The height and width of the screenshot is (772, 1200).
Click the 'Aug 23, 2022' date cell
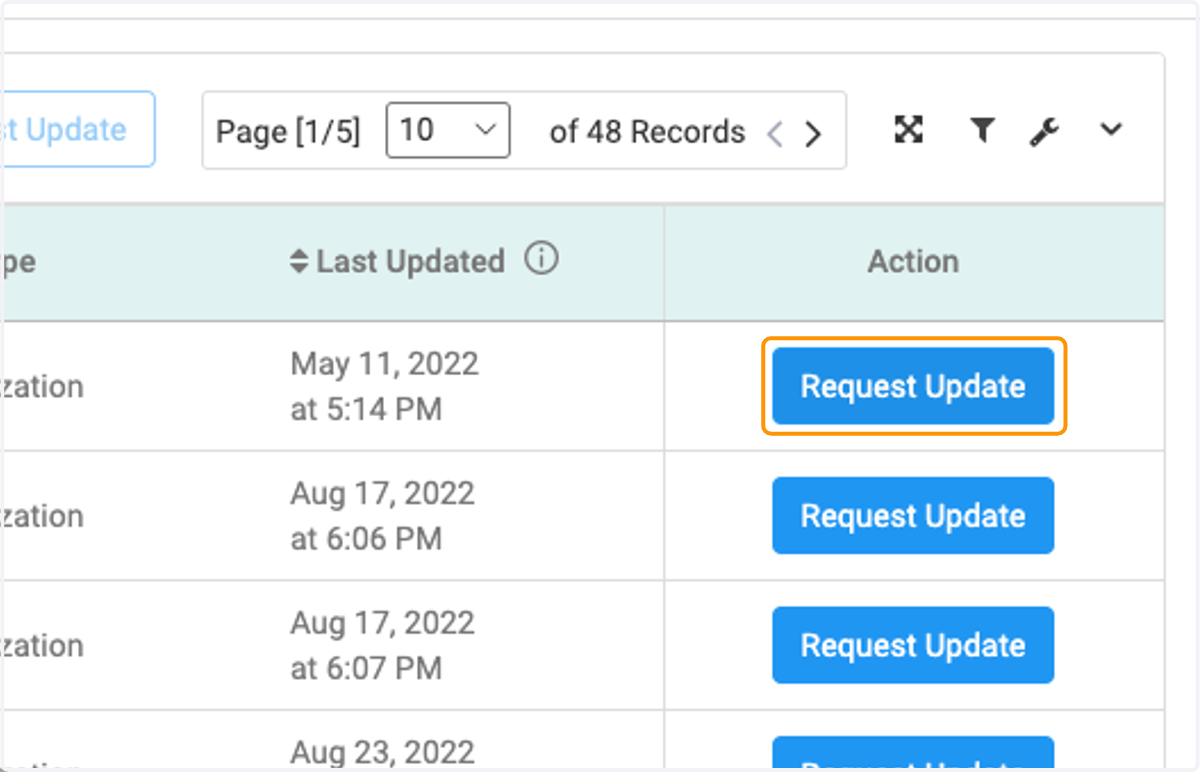point(383,751)
